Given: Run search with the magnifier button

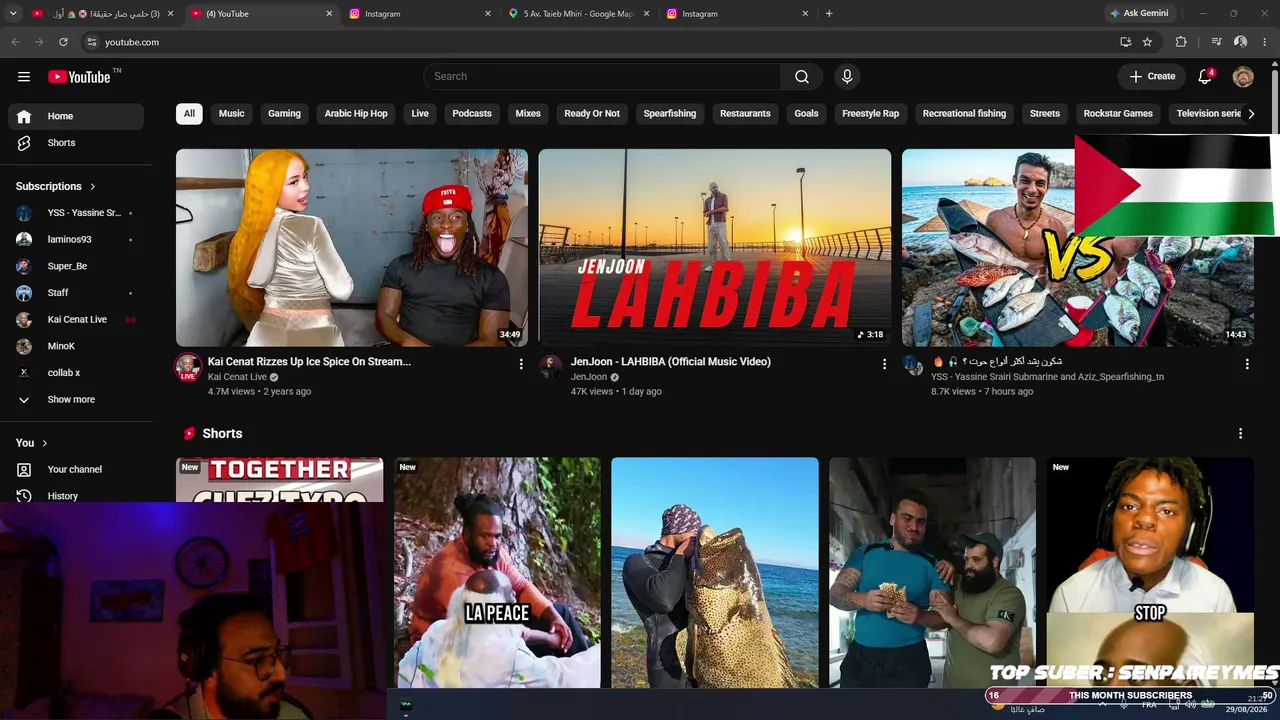Looking at the screenshot, I should pyautogui.click(x=802, y=76).
